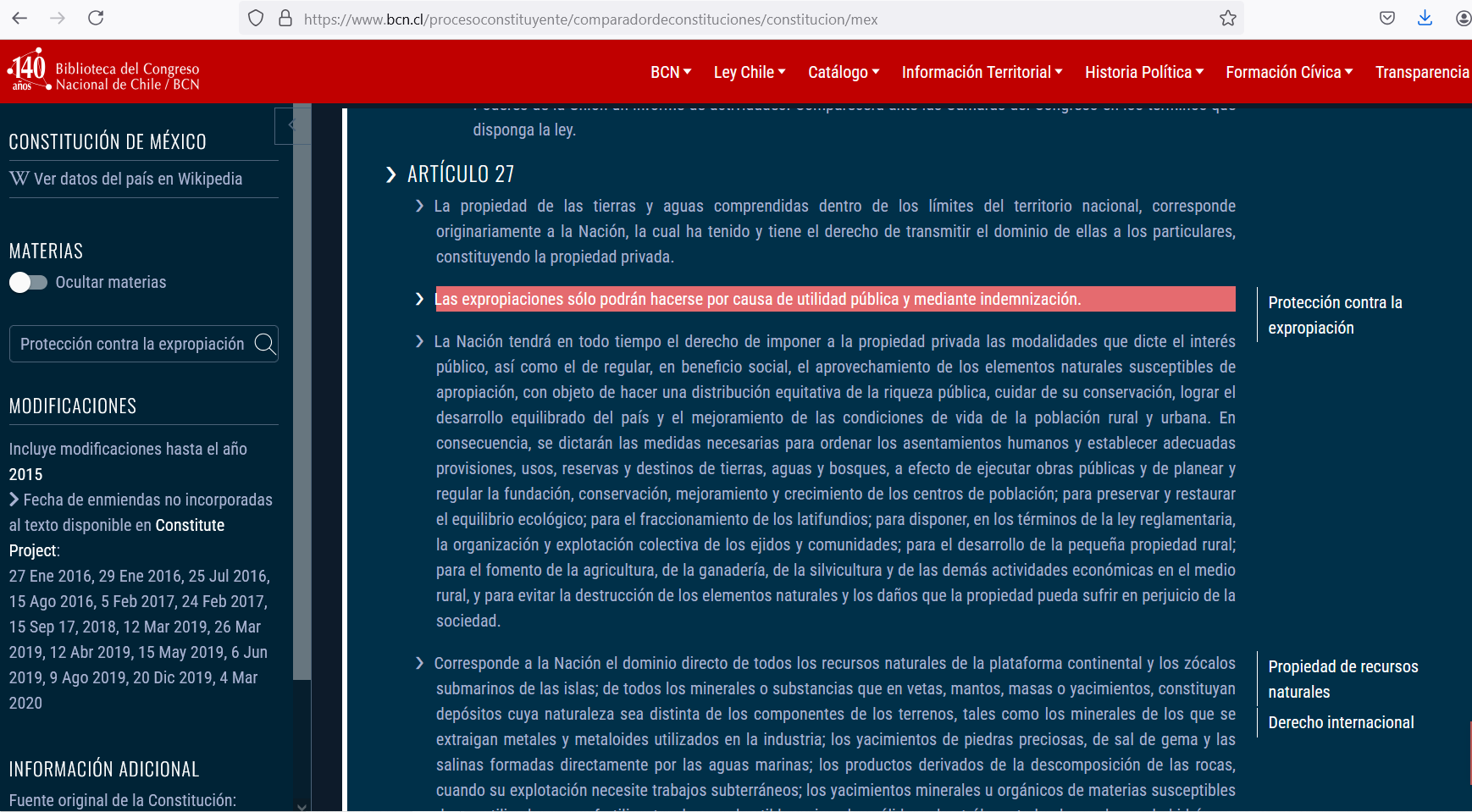Image resolution: width=1472 pixels, height=812 pixels.
Task: Show downloads via the download arrow icon
Action: pos(1425,18)
